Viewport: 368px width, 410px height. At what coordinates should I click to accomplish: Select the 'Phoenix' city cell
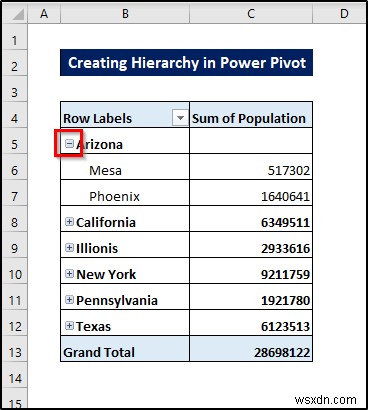click(125, 193)
